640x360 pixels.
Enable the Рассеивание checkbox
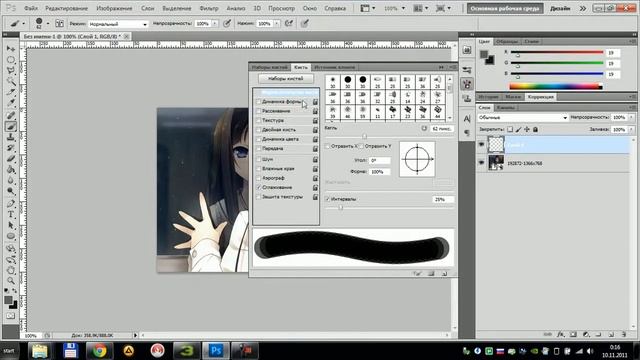click(x=258, y=111)
